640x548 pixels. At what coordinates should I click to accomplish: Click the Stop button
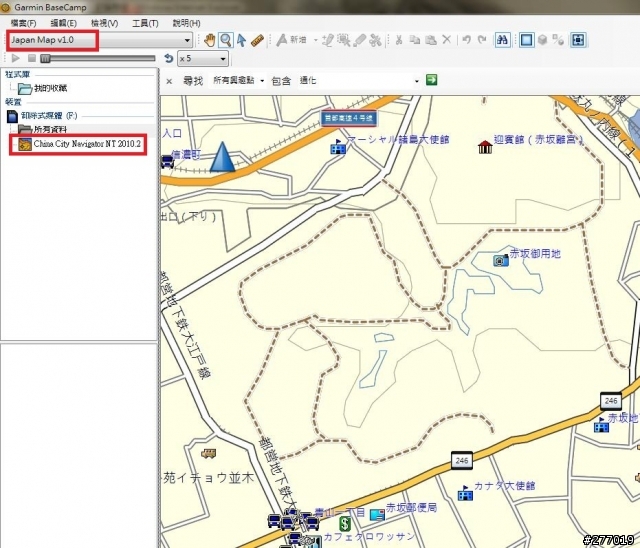(x=32, y=58)
